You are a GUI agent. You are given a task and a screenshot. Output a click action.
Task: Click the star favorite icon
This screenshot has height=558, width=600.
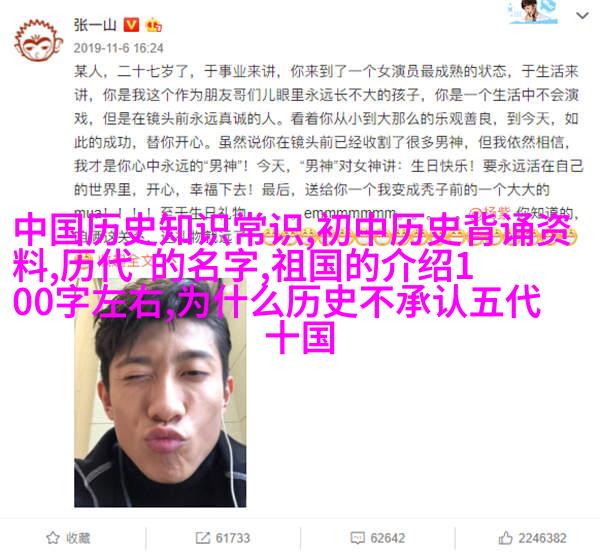click(x=53, y=538)
